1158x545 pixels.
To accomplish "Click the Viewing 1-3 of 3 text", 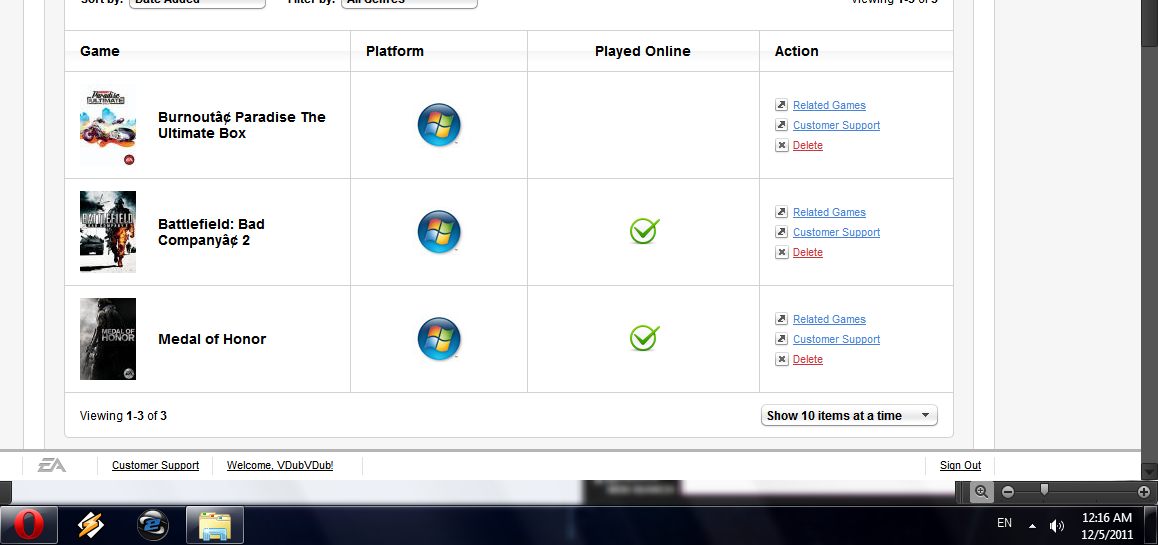I will [x=123, y=415].
